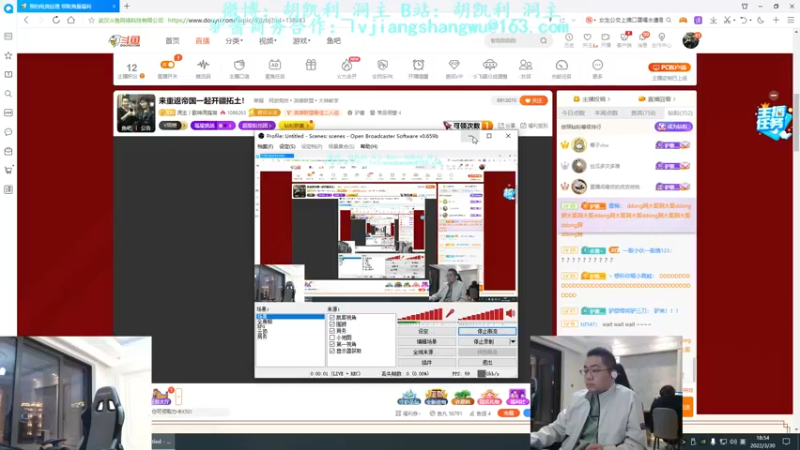
Task: Switch to the 贵宾(758) tab
Action: tap(643, 113)
